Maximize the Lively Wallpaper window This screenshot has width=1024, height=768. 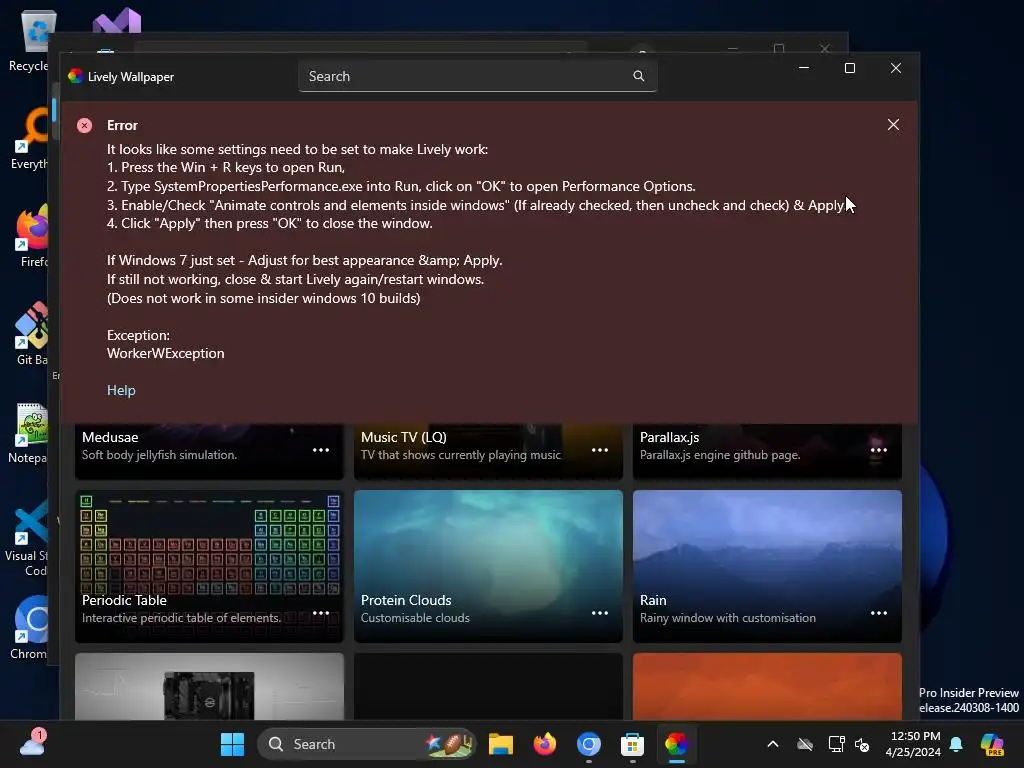pos(850,68)
